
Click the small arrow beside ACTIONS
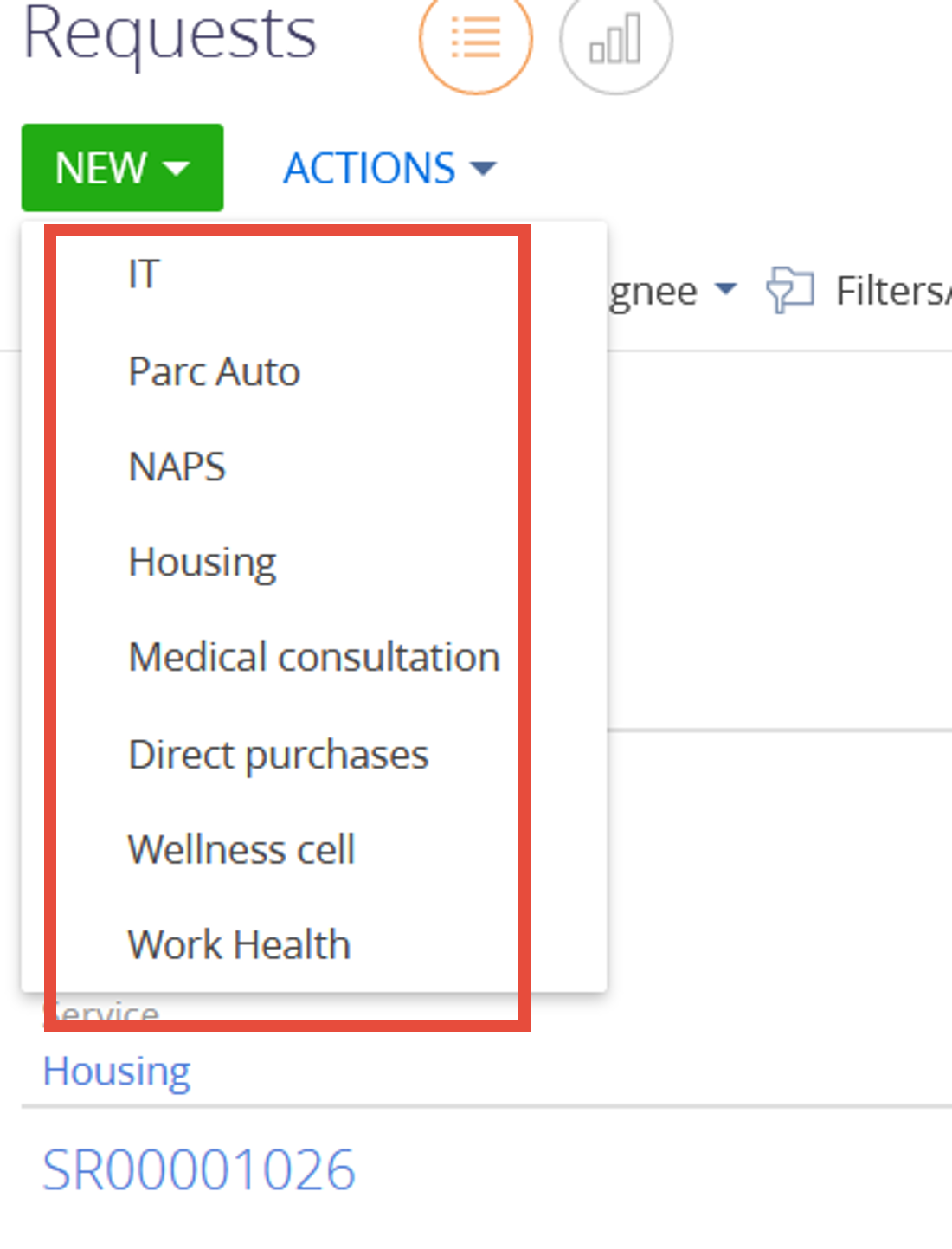[x=483, y=168]
